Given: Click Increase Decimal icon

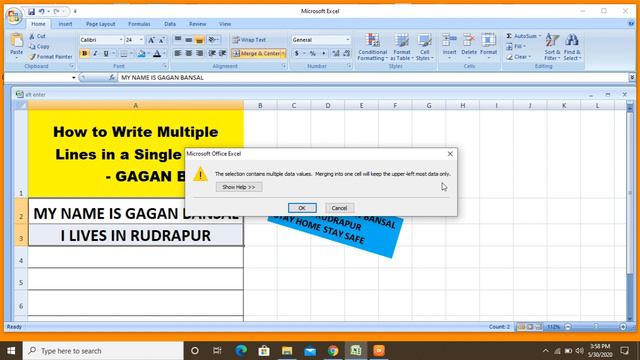Looking at the screenshot, I should 336,53.
